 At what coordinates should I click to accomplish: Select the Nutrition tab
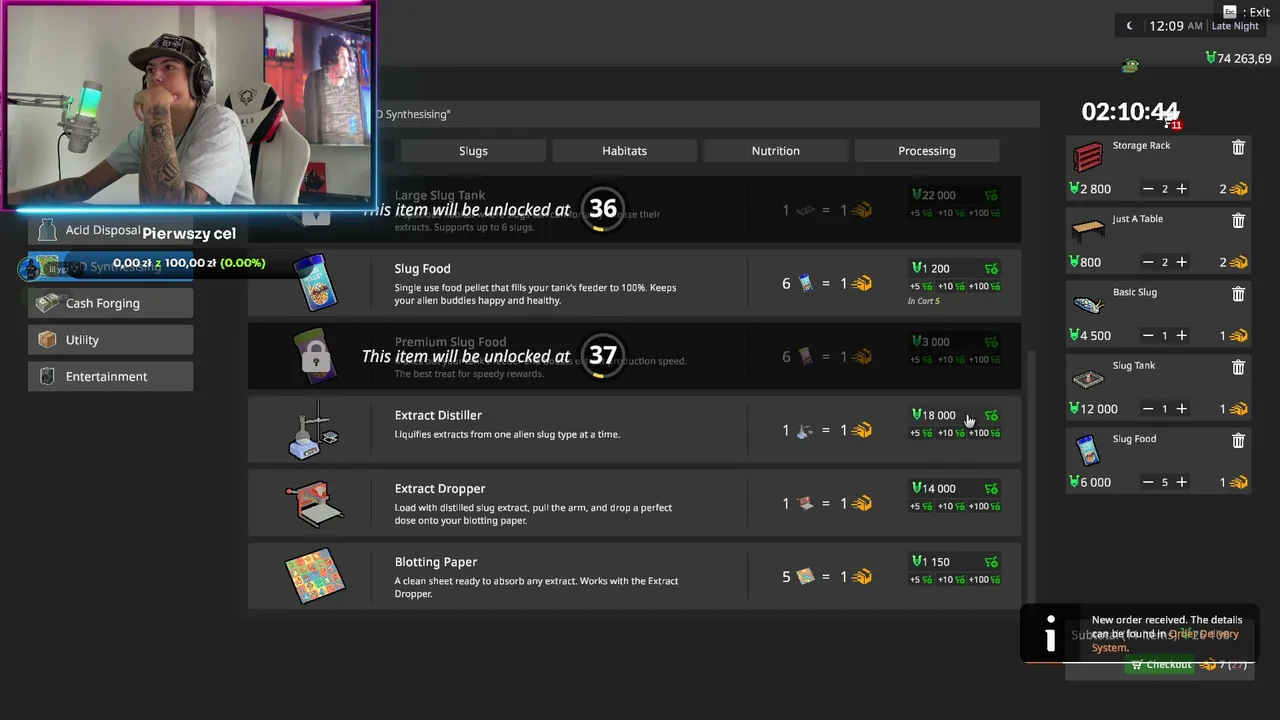click(x=775, y=151)
